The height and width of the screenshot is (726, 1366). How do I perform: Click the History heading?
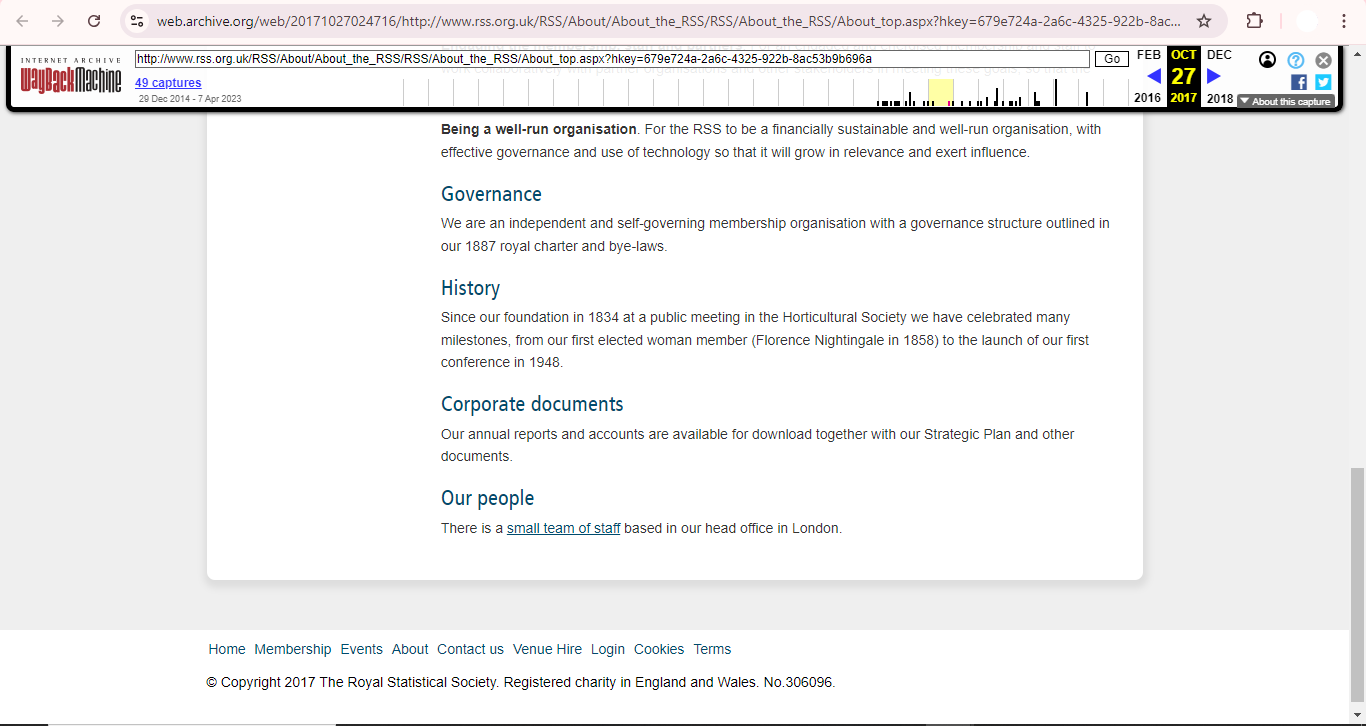470,288
